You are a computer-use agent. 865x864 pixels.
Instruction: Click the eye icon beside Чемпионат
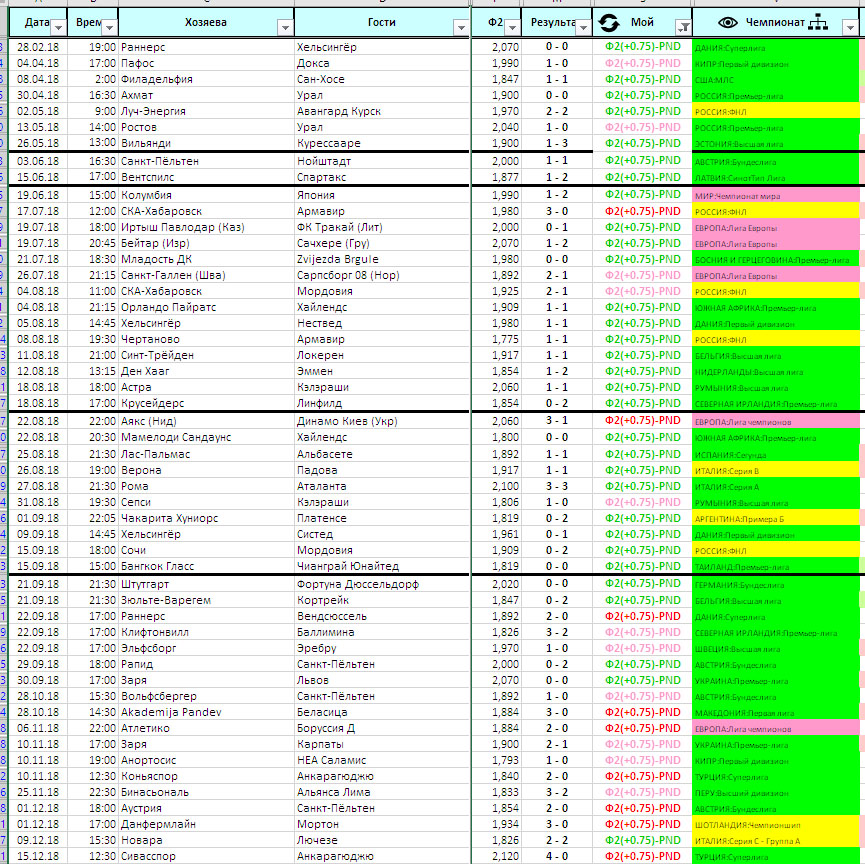click(x=728, y=23)
